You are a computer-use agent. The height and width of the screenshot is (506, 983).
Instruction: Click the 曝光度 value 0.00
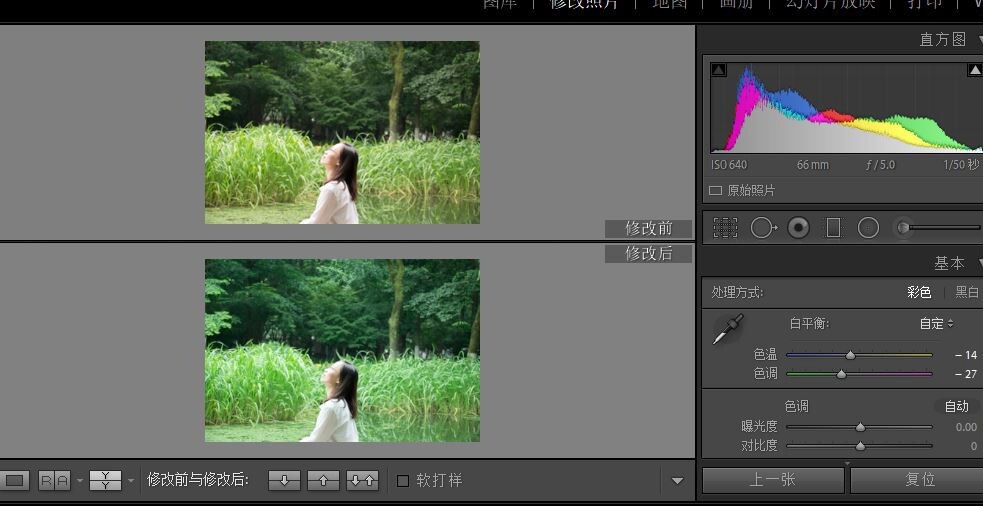click(x=966, y=427)
